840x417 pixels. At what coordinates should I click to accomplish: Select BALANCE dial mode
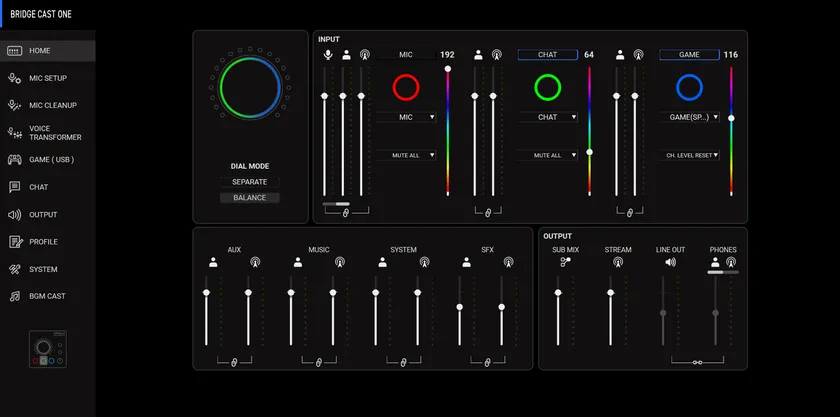click(x=249, y=198)
